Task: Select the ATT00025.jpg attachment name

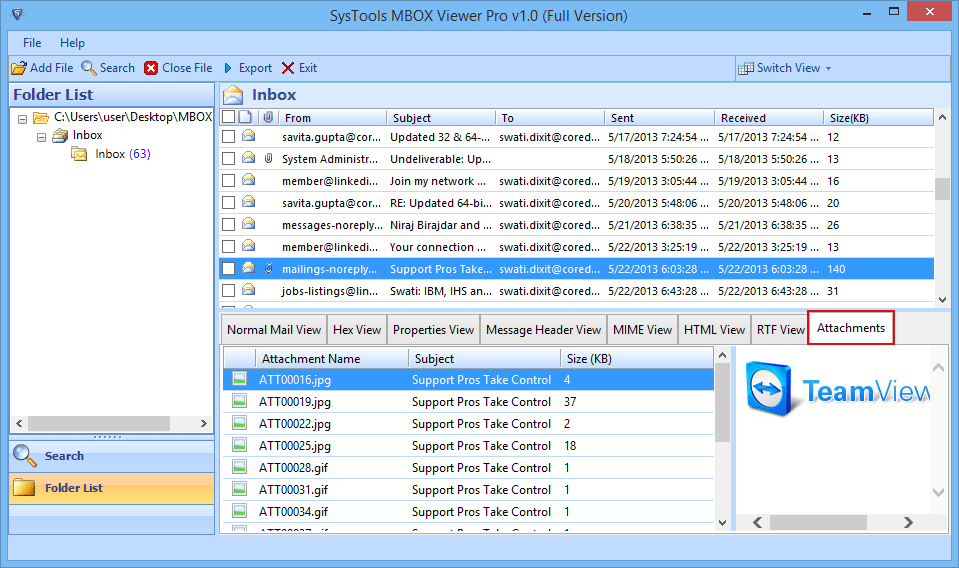Action: [295, 446]
